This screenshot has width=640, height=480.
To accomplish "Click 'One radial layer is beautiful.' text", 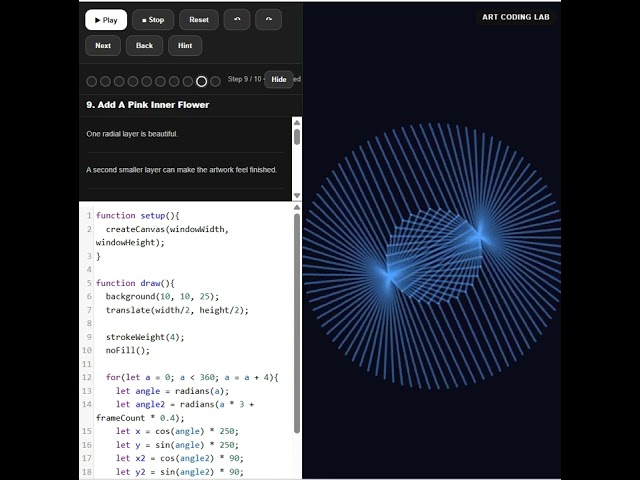I will (x=132, y=134).
